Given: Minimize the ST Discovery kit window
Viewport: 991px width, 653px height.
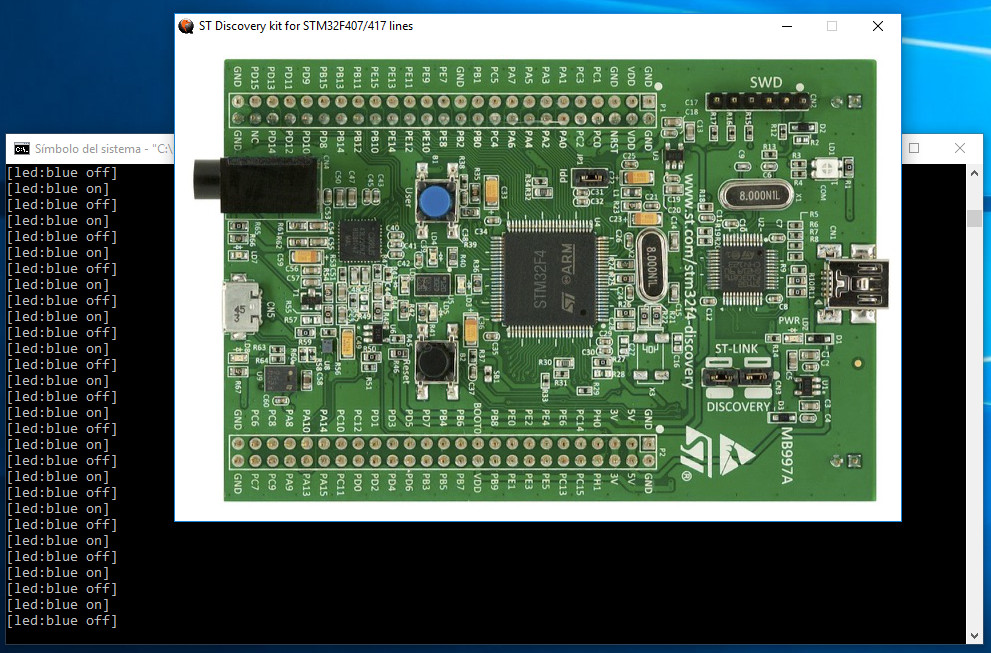Looking at the screenshot, I should [787, 26].
